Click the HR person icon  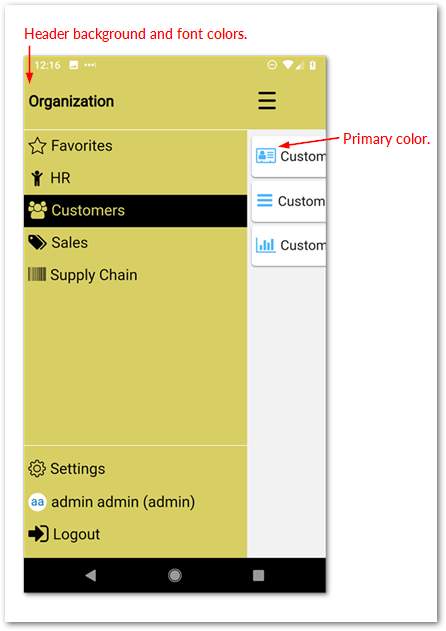coord(37,178)
